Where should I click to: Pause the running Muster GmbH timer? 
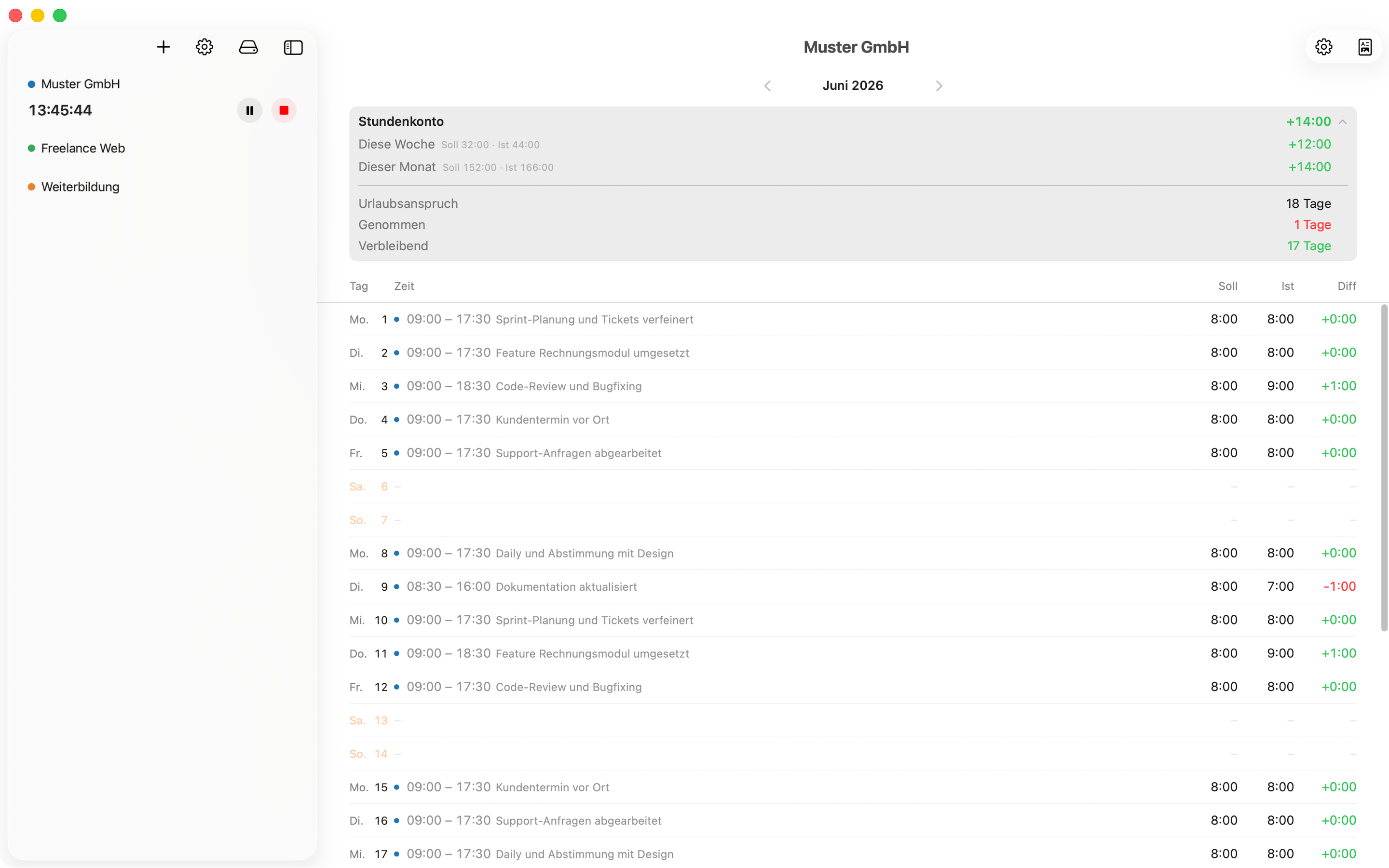[250, 110]
